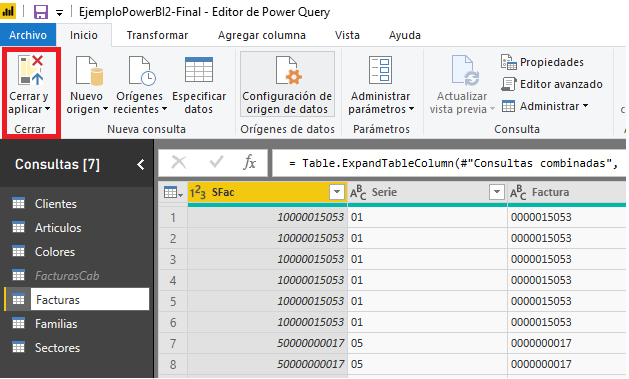Switch to the Inicio tab

pos(84,35)
